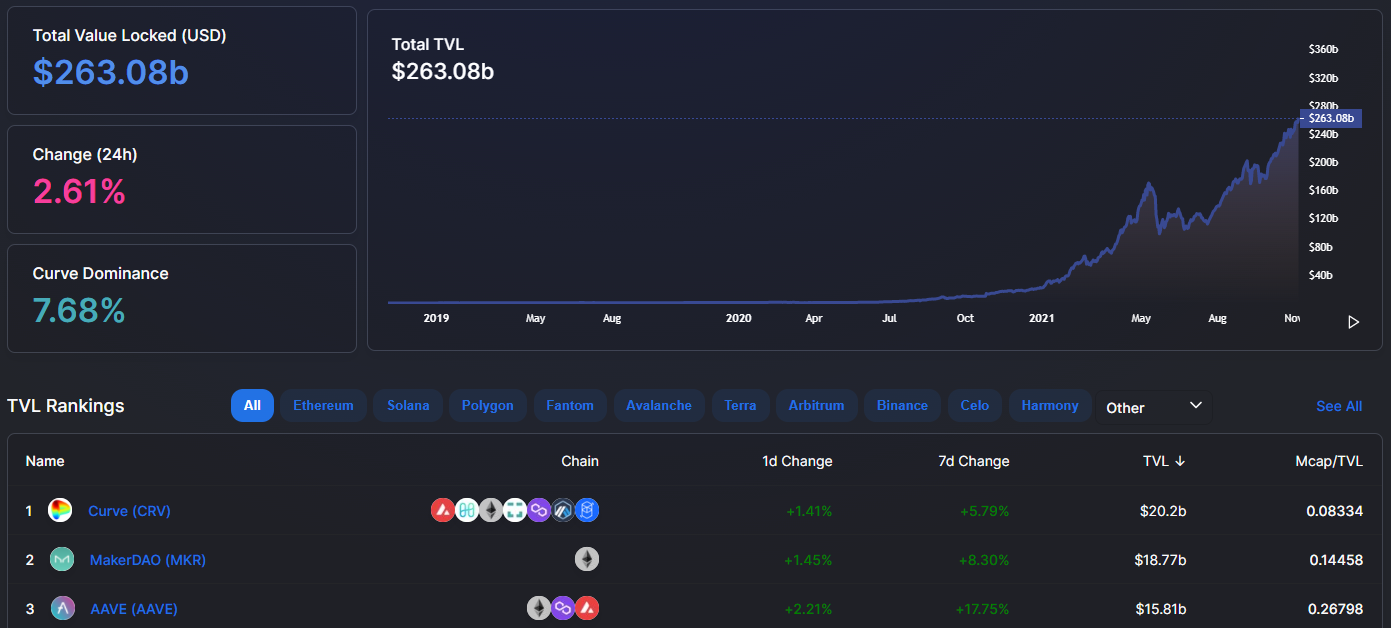Viewport: 1391px width, 628px height.
Task: Click the $263.08b marker on chart axis
Action: (x=1330, y=118)
